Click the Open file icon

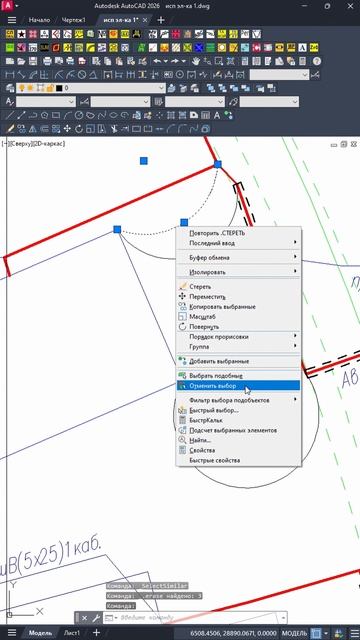point(22,61)
